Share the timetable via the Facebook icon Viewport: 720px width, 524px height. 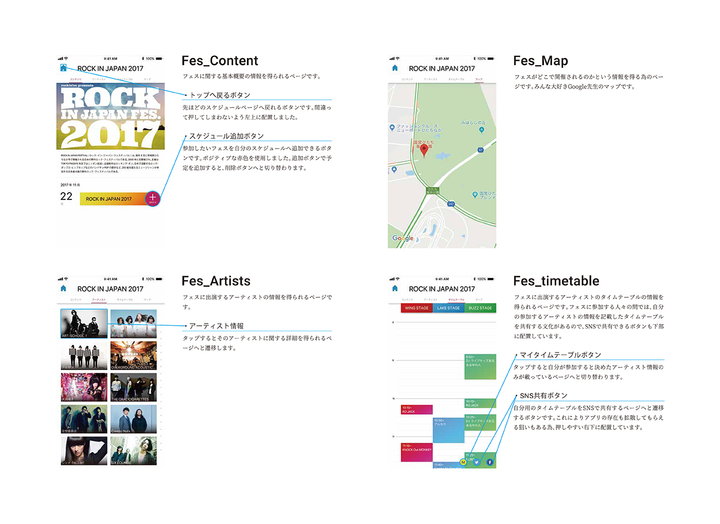tap(489, 462)
